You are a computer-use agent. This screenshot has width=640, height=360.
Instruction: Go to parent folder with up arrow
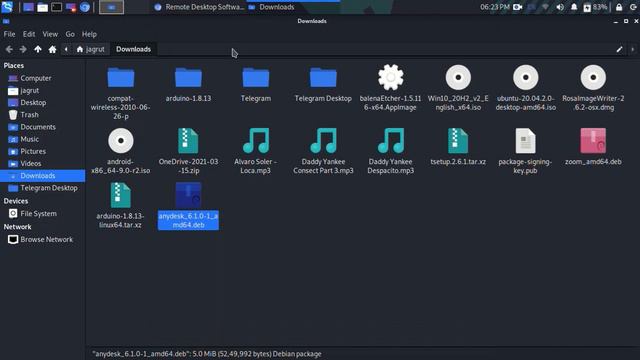(x=38, y=49)
